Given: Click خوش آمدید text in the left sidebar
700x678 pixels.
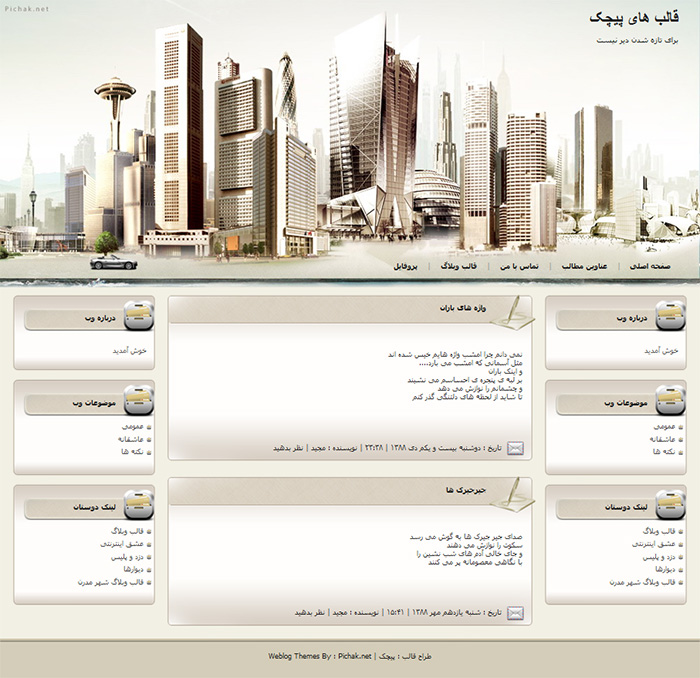Looking at the screenshot, I should [129, 351].
